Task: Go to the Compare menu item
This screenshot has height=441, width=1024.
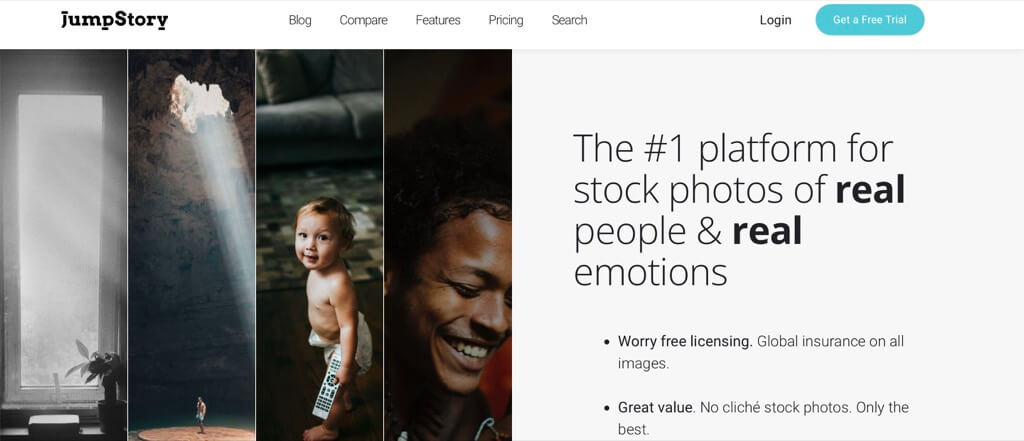Action: 363,20
